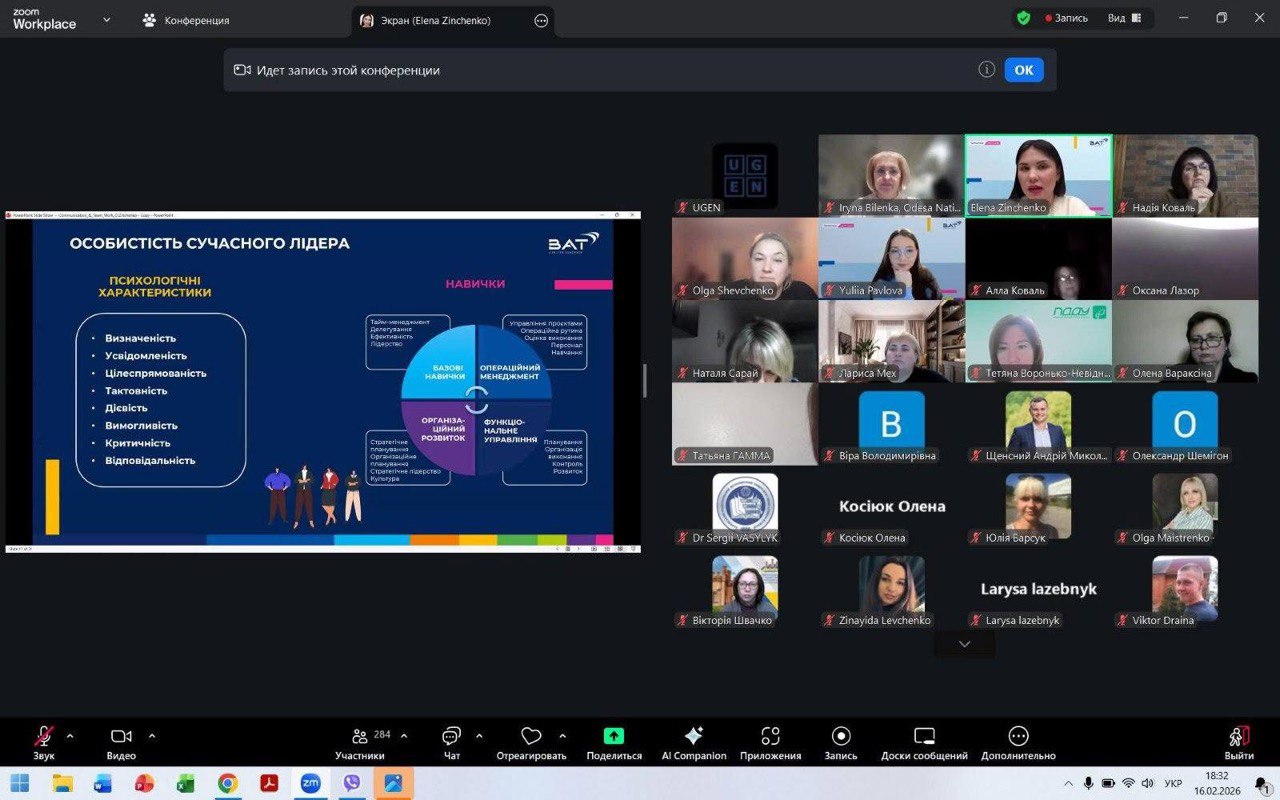Open the Вид view menu
1280x800 pixels.
[x=1124, y=18]
